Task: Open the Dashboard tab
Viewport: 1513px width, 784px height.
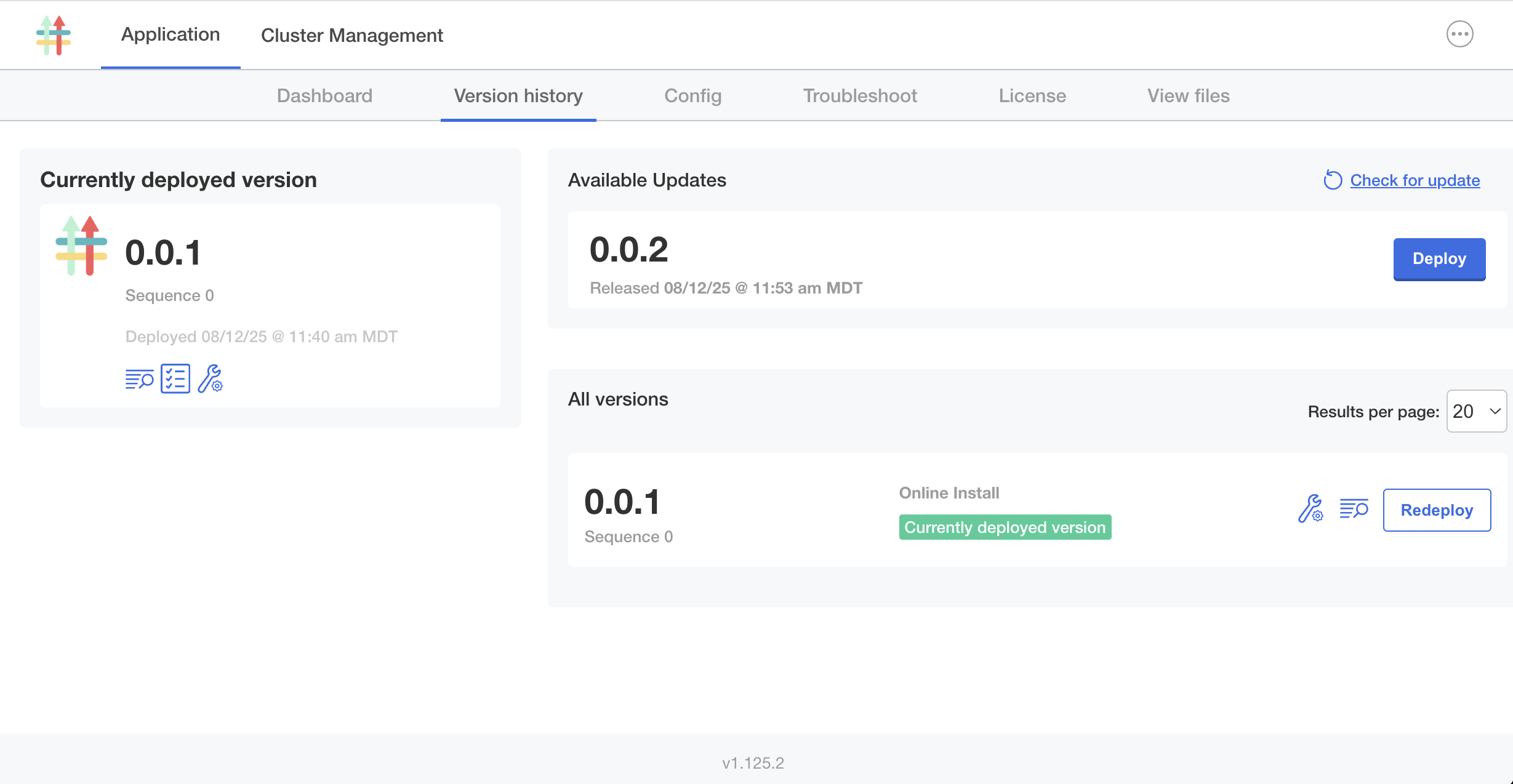Action: (x=324, y=95)
